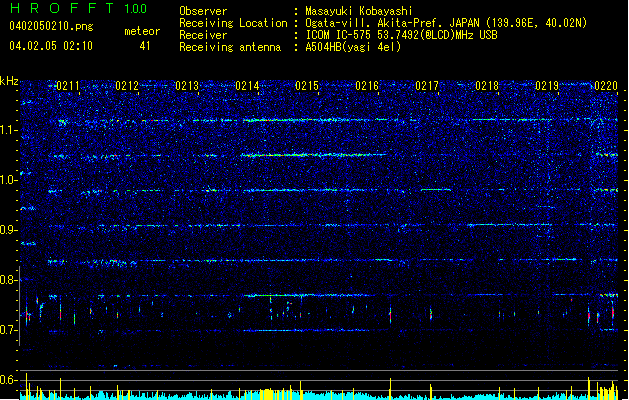Click the 0219 time marker
The image size is (629, 400).
[x=547, y=85]
